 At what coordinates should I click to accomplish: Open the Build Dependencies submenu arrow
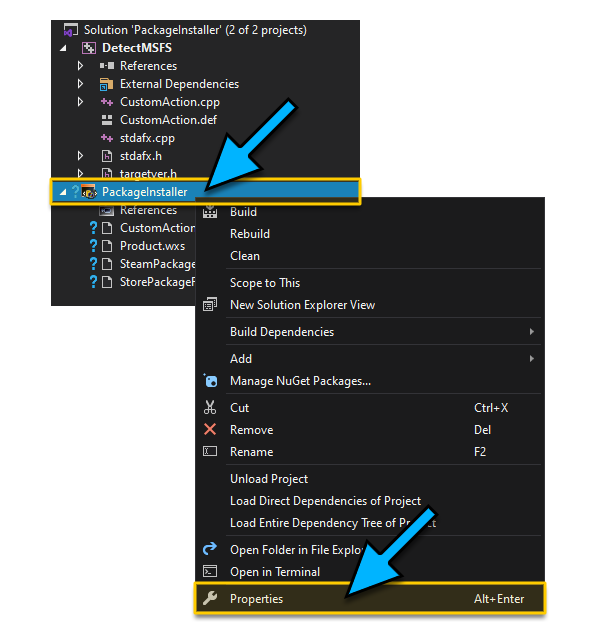pyautogui.click(x=532, y=332)
